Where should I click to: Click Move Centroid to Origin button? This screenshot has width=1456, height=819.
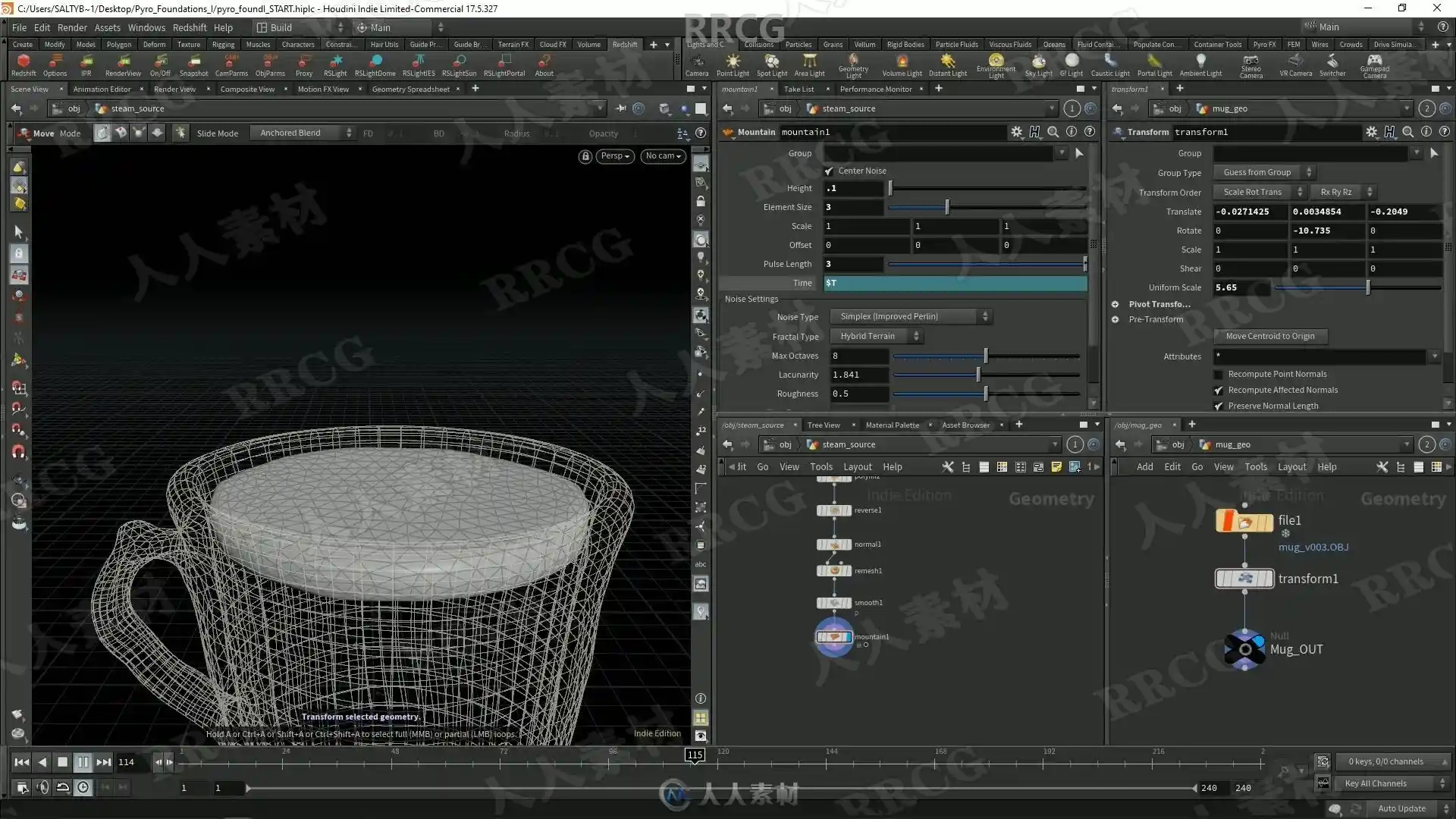click(x=1269, y=337)
